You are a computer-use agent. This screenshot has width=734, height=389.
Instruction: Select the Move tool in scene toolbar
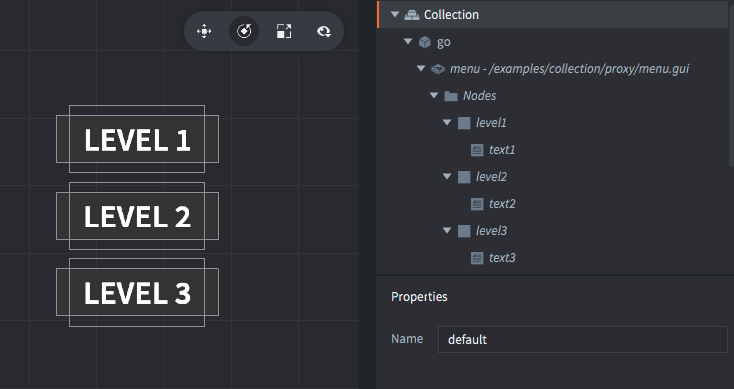pyautogui.click(x=204, y=31)
